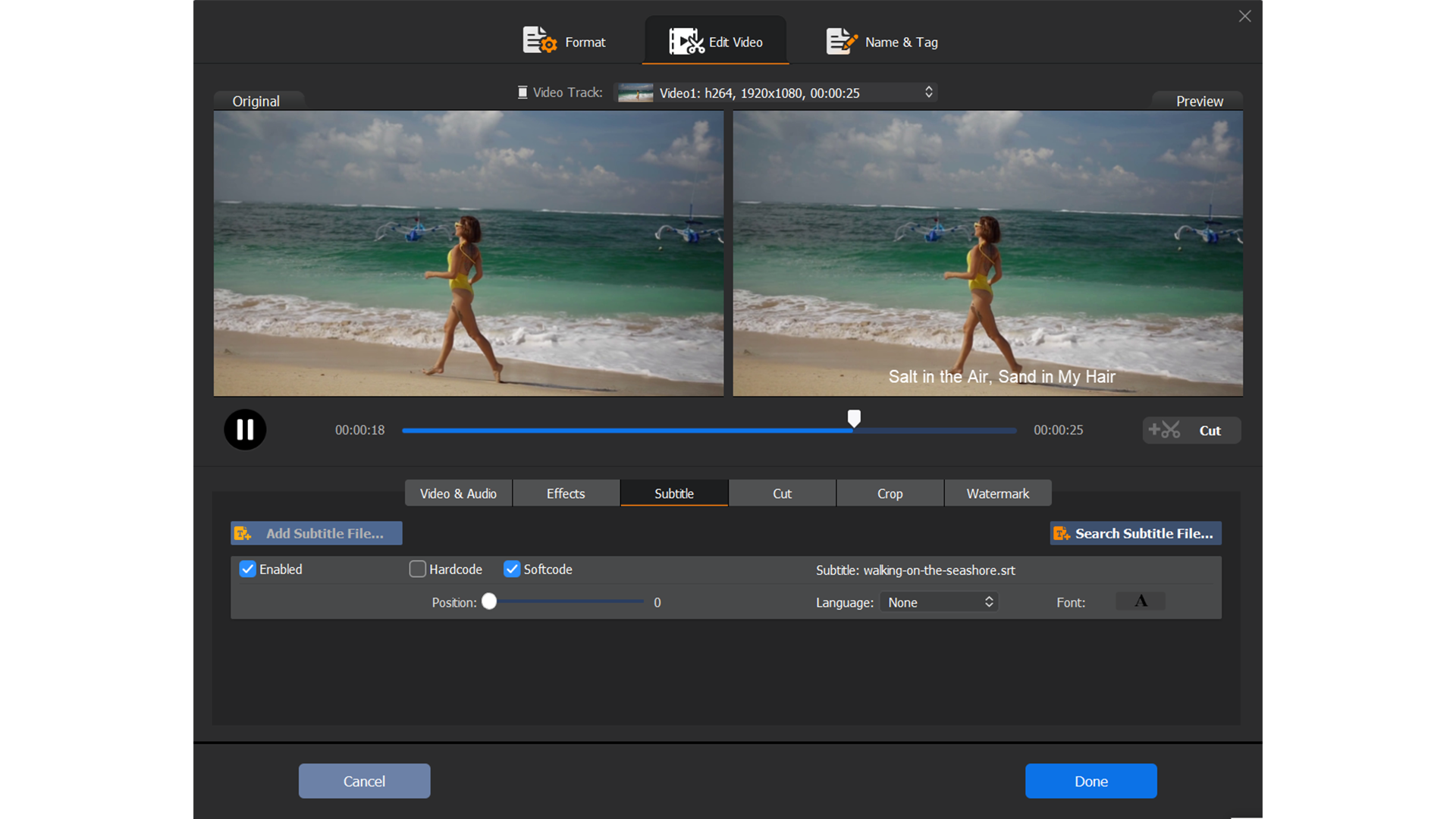This screenshot has width=1456, height=819.
Task: Disable the Softcode option
Action: click(x=512, y=569)
